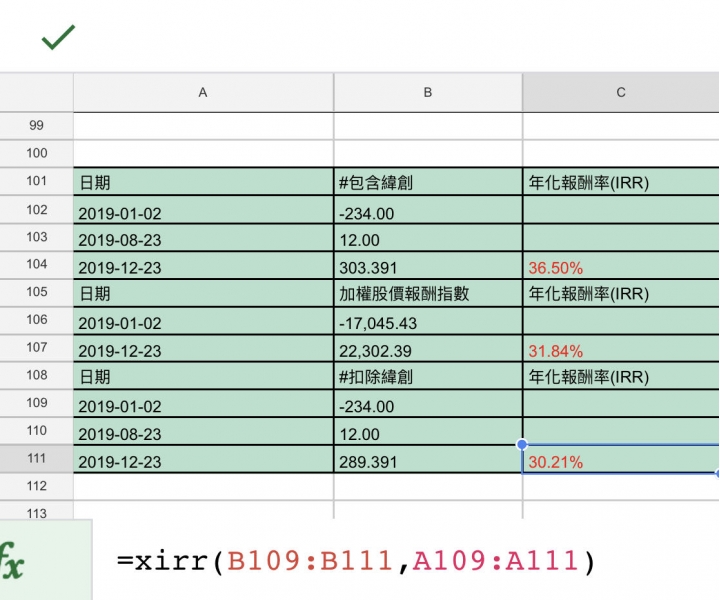
Task: Tap the green checkmark confirm icon
Action: coord(58,37)
